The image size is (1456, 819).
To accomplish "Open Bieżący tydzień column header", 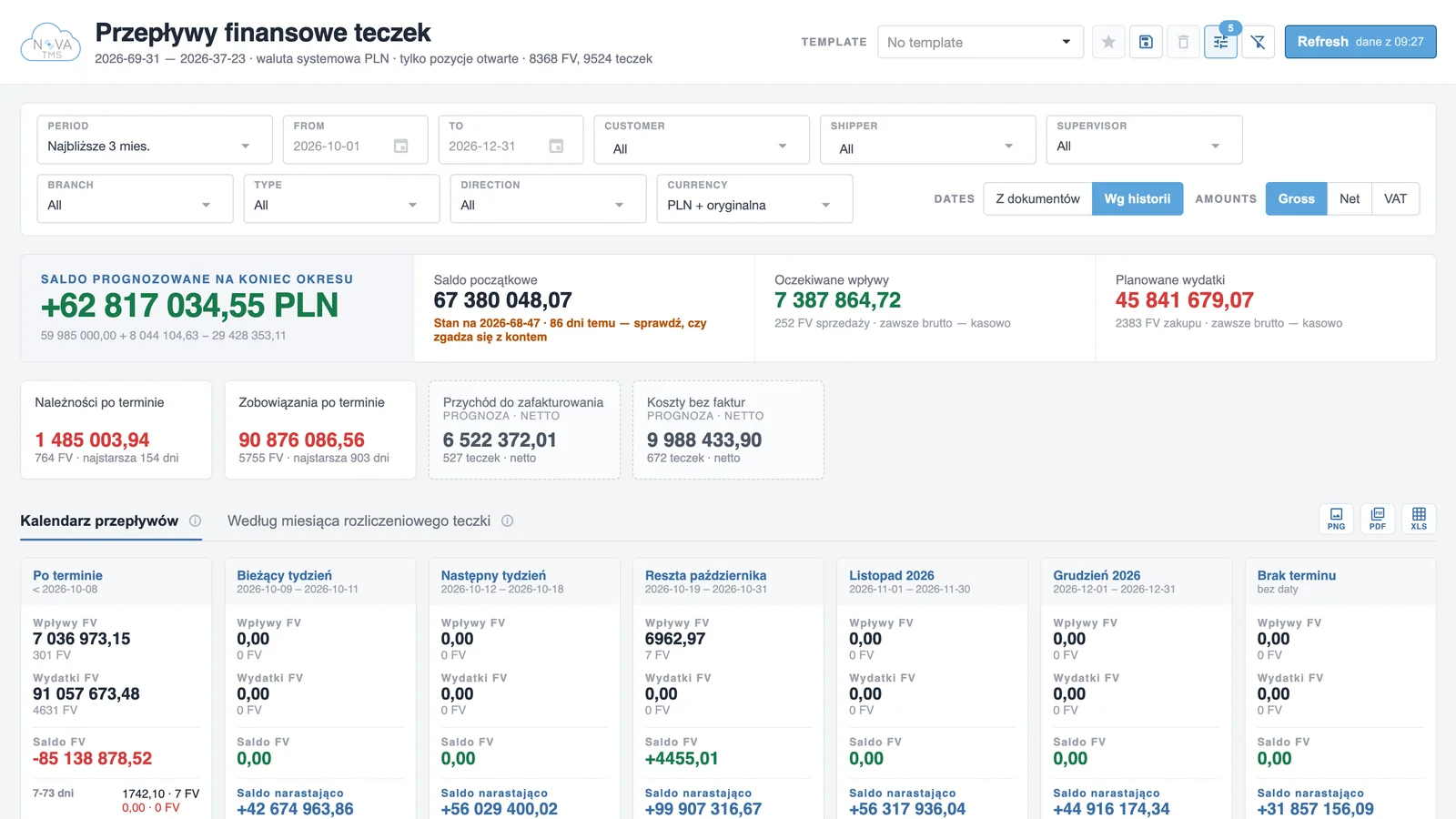I will pyautogui.click(x=320, y=581).
